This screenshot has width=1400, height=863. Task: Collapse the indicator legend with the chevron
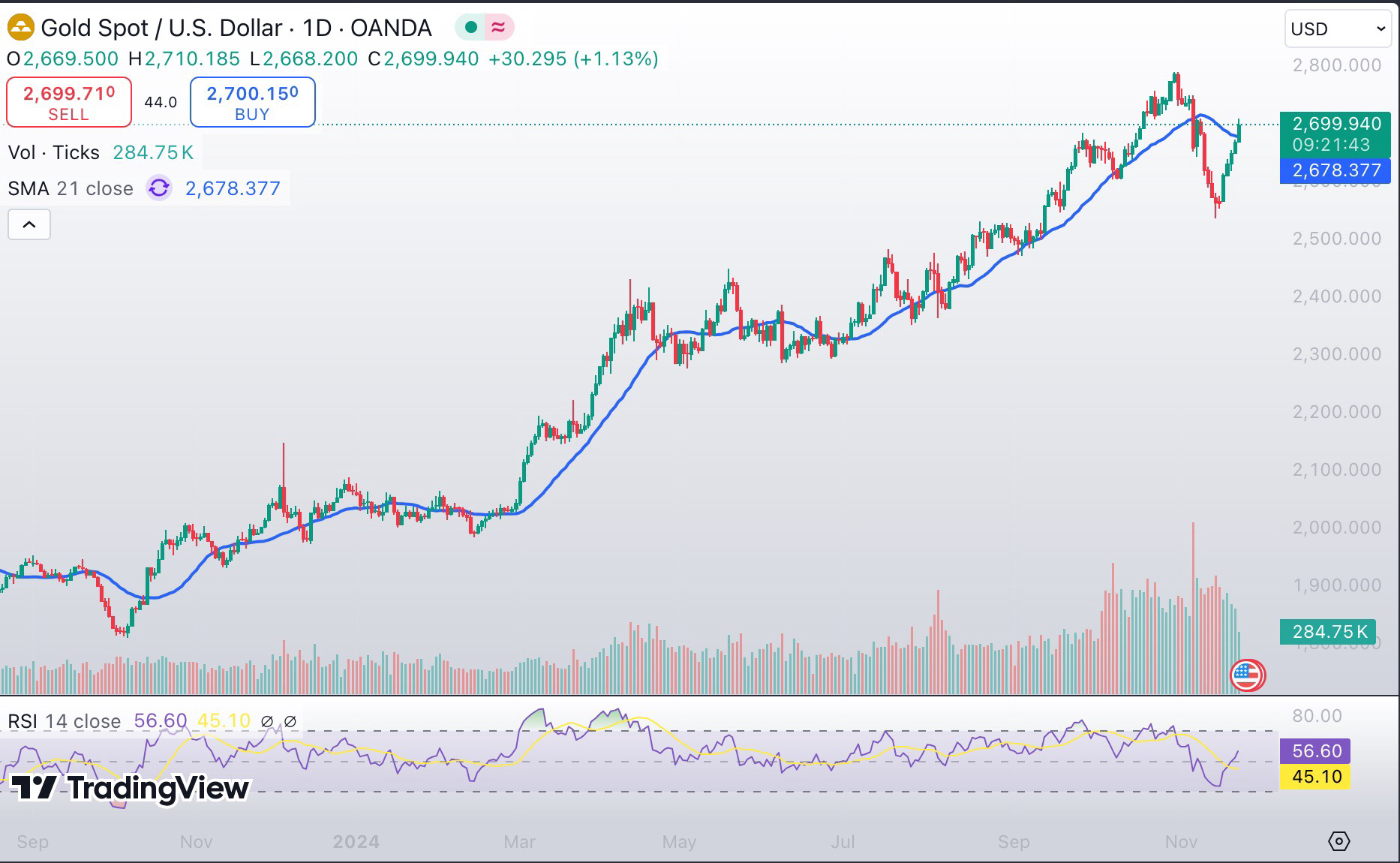tap(29, 224)
